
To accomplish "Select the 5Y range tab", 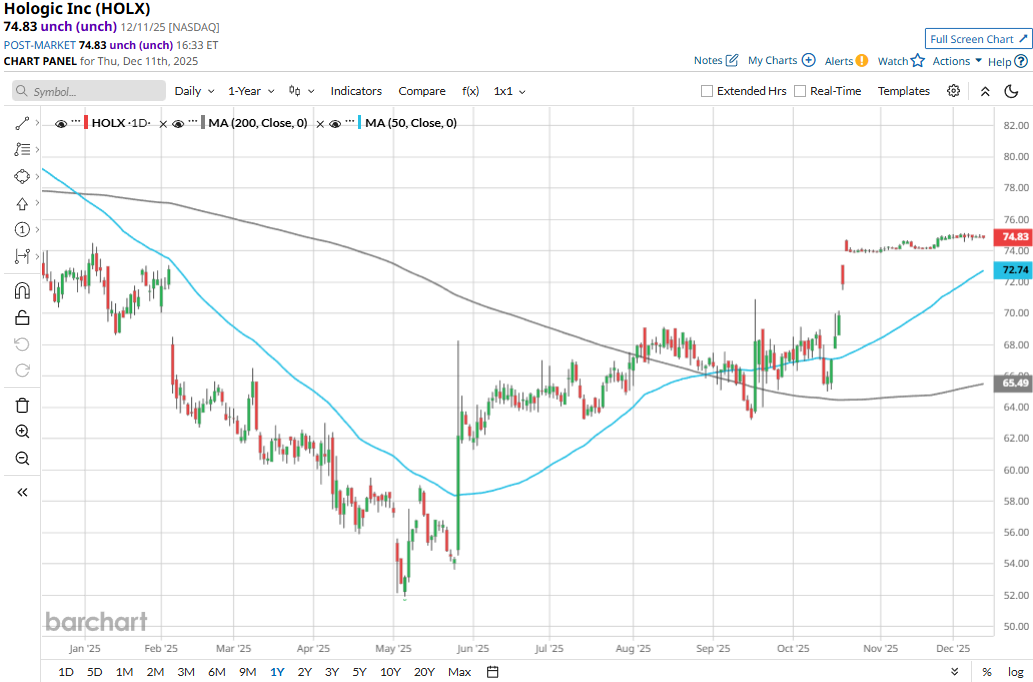I will tap(359, 671).
